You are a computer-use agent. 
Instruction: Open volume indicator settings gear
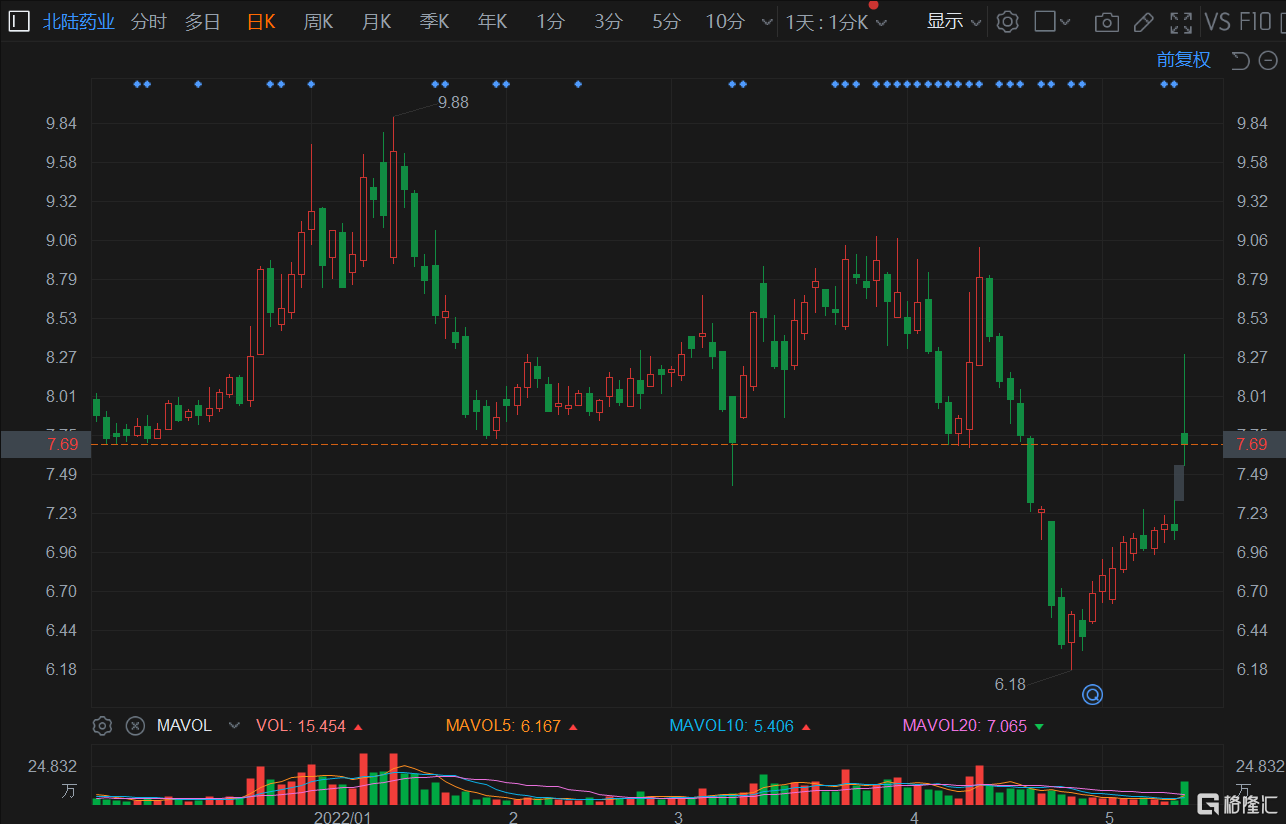101,726
